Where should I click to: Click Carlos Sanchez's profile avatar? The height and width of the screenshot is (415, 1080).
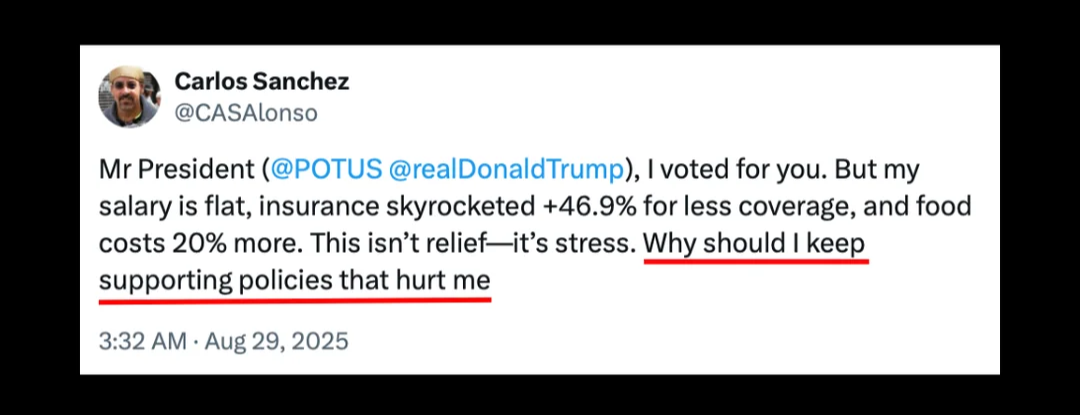point(128,97)
